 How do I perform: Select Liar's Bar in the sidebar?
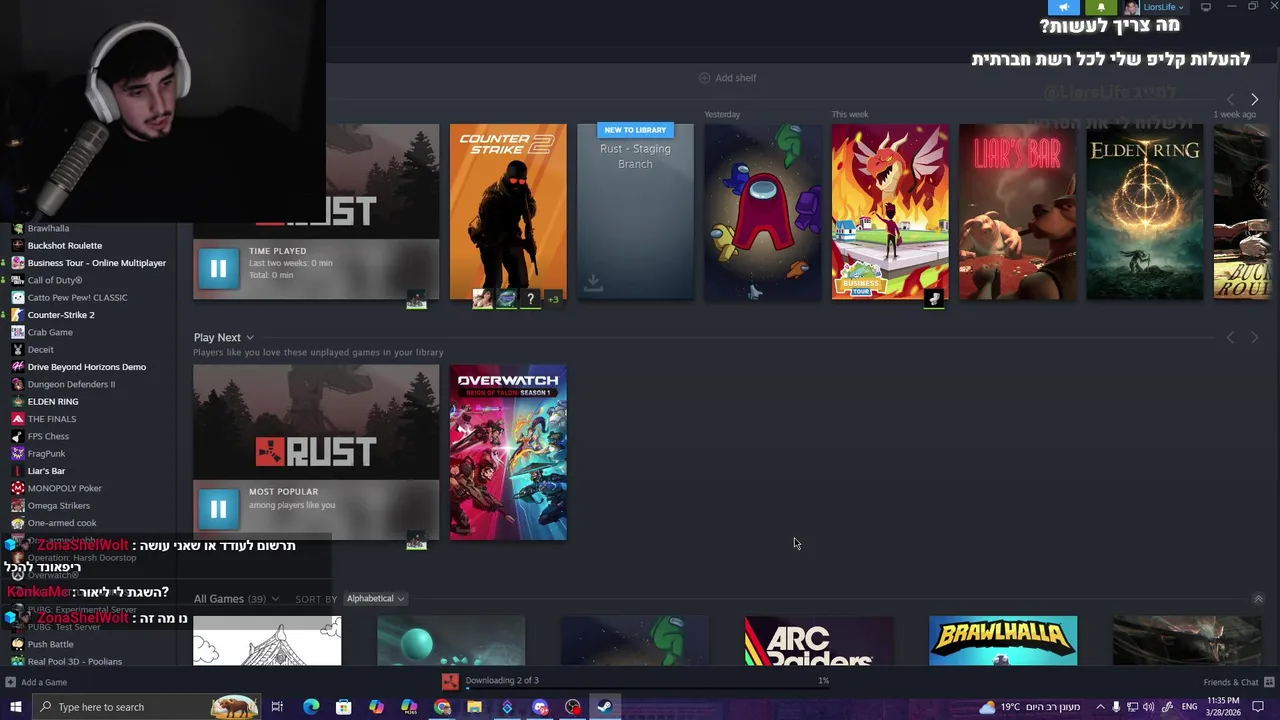[x=46, y=471]
